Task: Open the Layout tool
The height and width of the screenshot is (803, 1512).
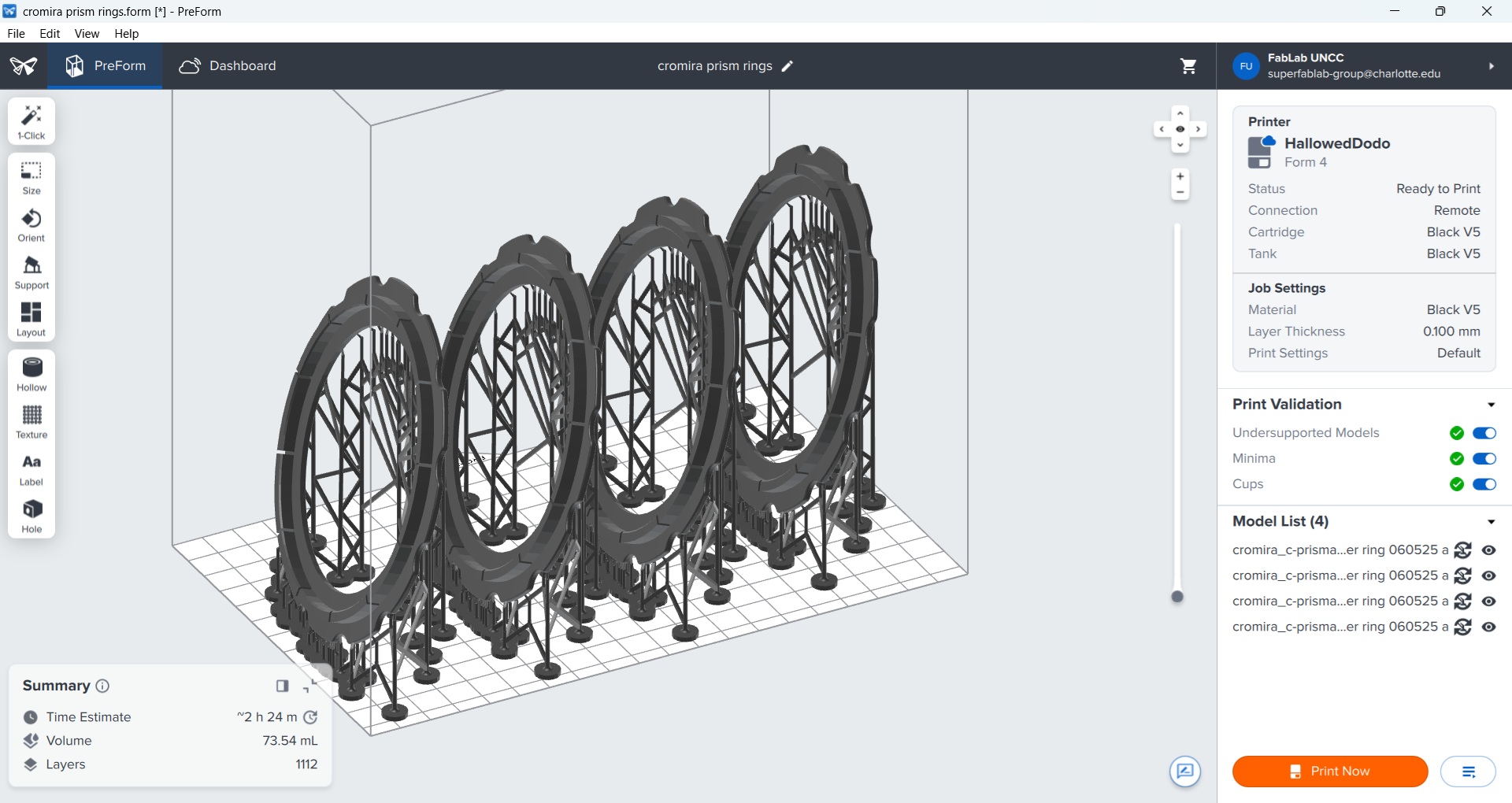Action: 31,320
